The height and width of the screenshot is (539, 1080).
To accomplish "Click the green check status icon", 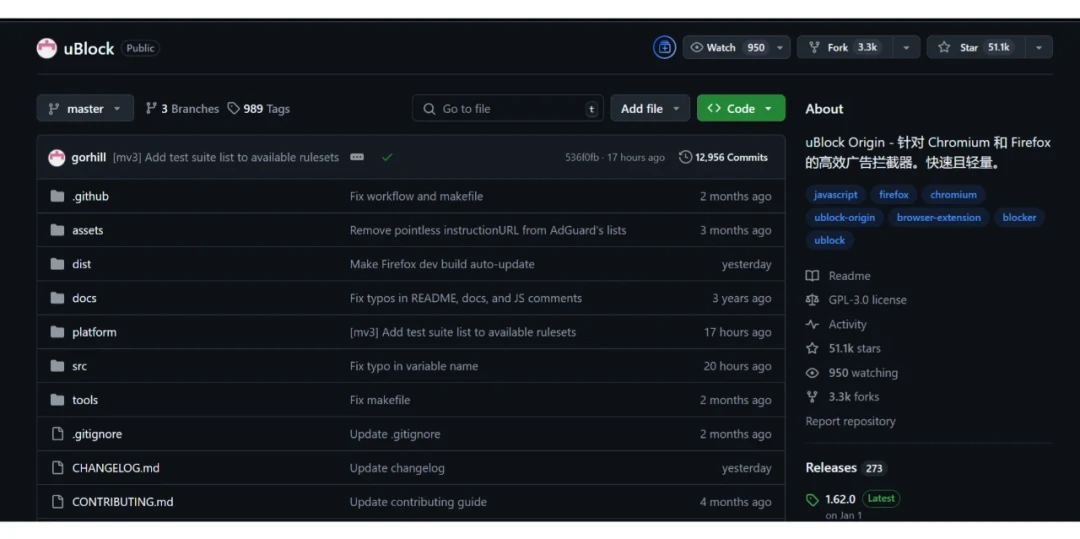I will 388,158.
